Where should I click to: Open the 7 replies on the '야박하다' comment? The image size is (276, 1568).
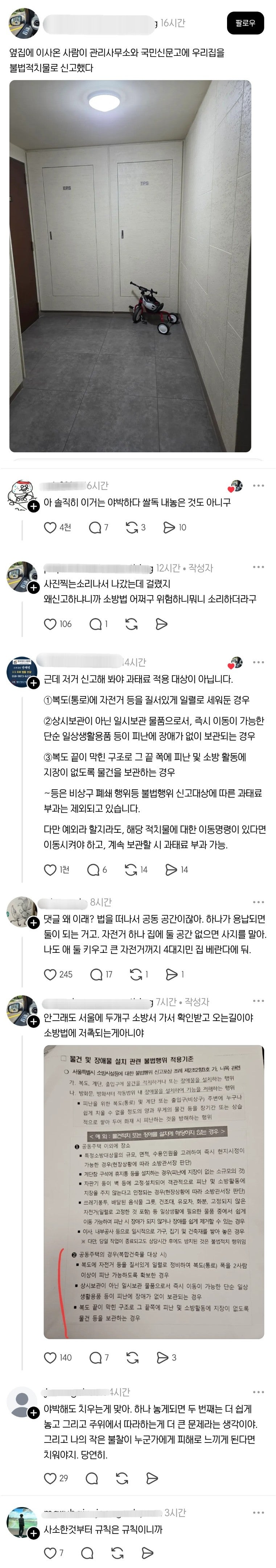click(x=98, y=528)
